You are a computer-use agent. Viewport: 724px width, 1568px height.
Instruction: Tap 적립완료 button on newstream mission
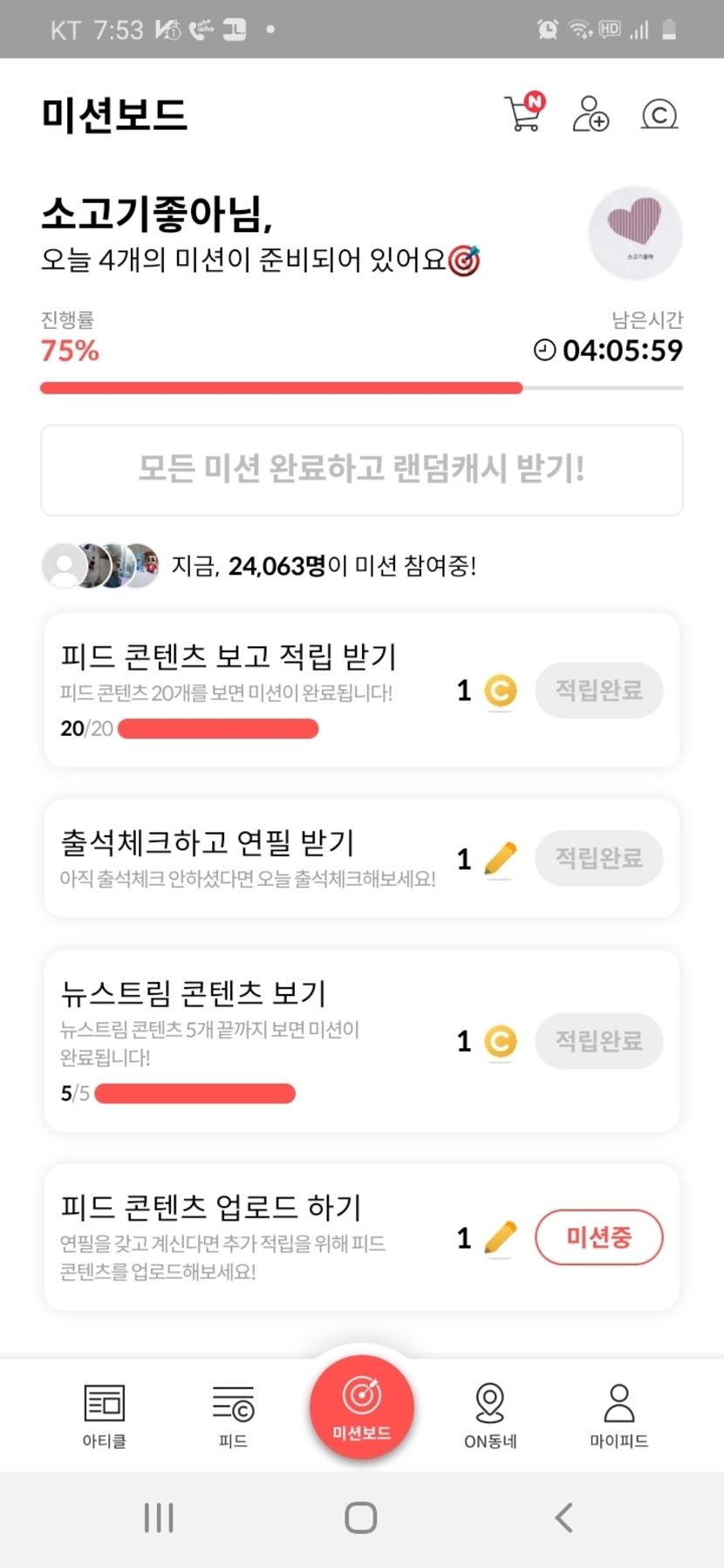(x=598, y=1040)
